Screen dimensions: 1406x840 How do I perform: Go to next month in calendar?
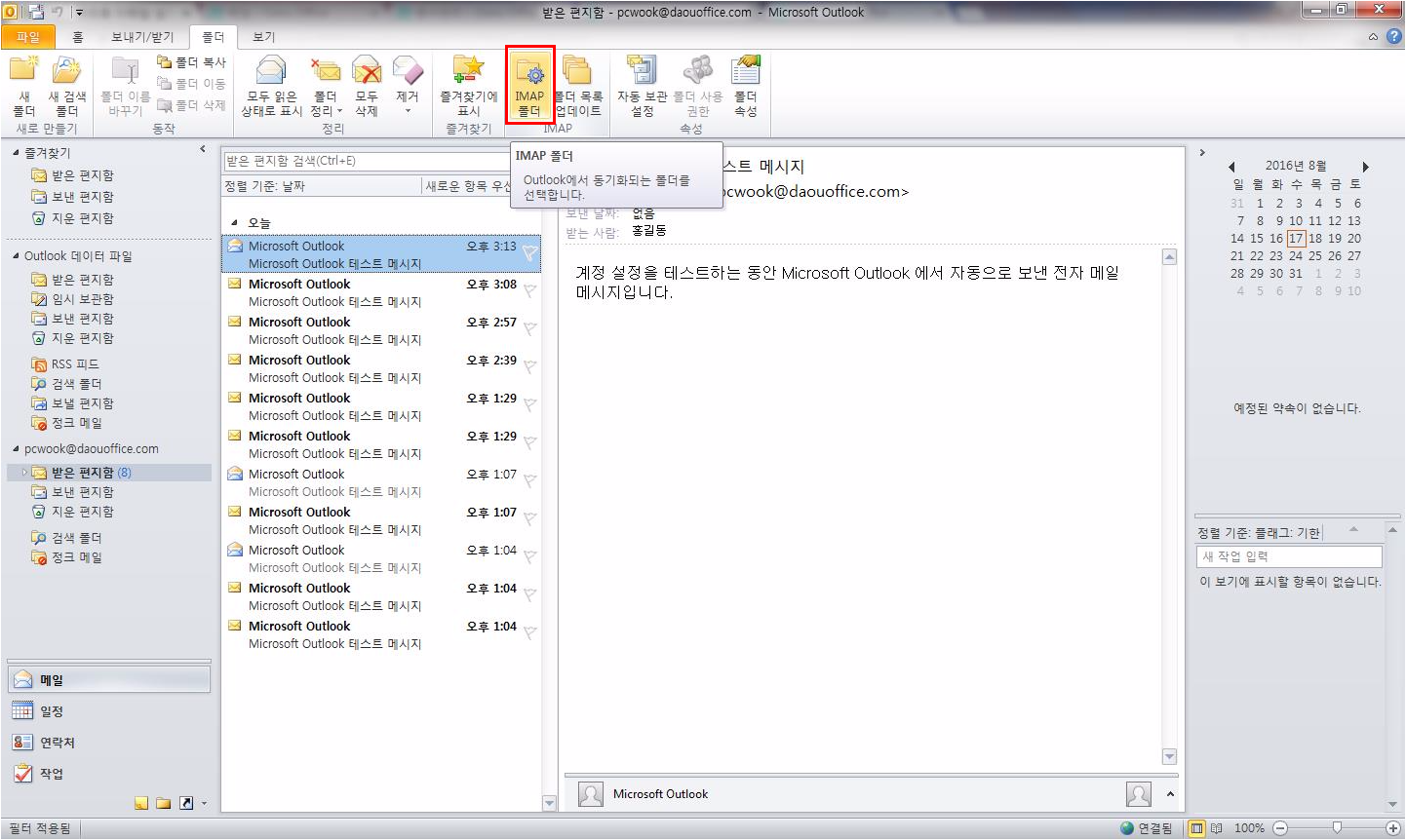pyautogui.click(x=1366, y=167)
